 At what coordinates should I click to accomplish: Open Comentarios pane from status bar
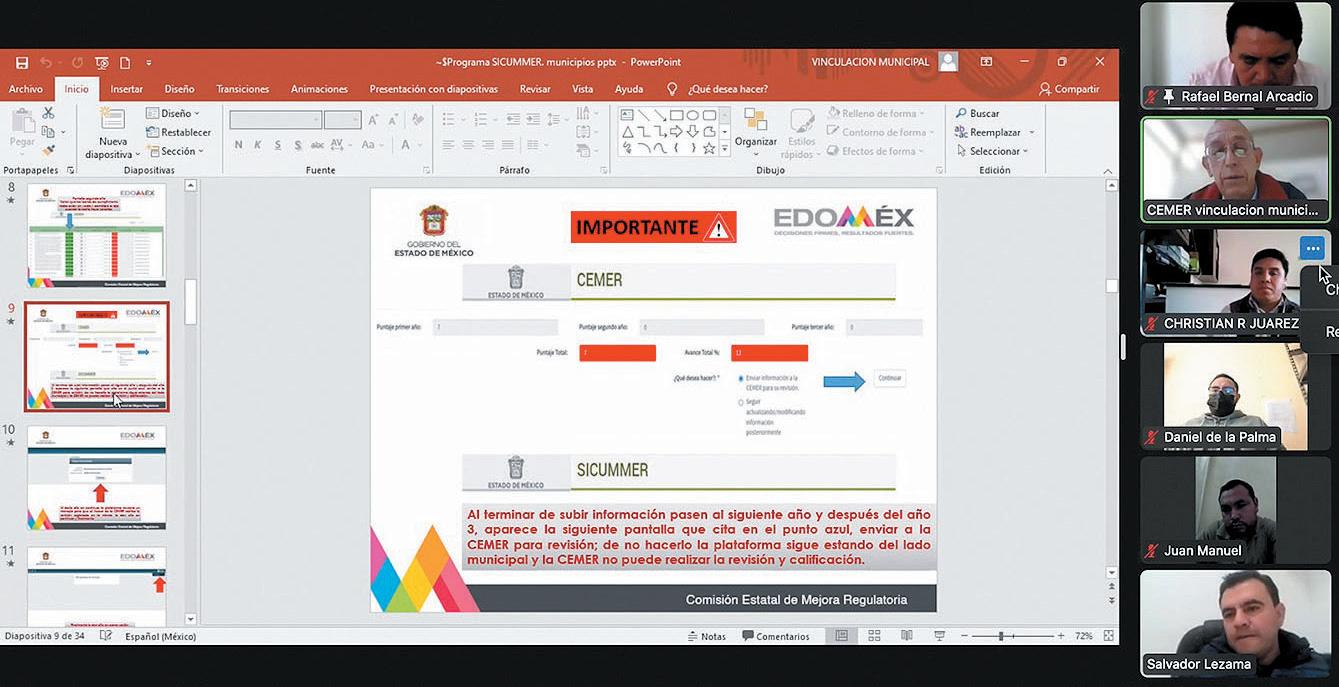point(776,636)
